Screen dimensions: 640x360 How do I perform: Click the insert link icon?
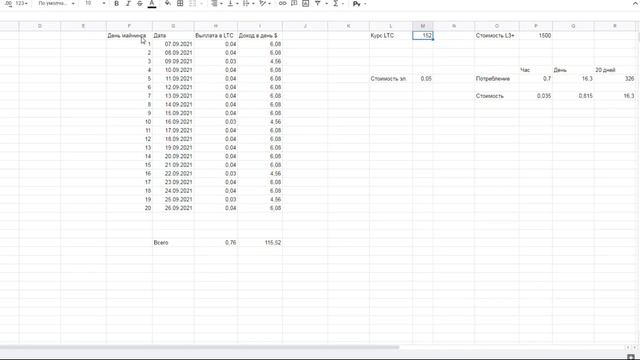point(282,4)
